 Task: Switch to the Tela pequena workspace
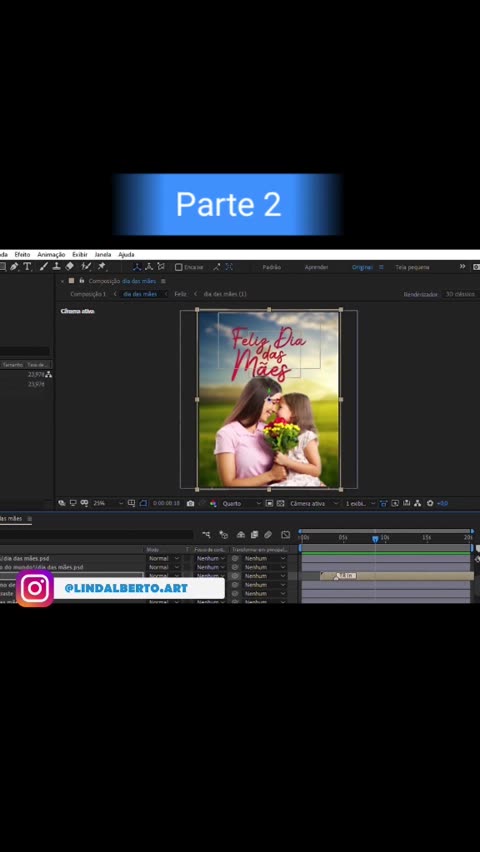pyautogui.click(x=412, y=267)
